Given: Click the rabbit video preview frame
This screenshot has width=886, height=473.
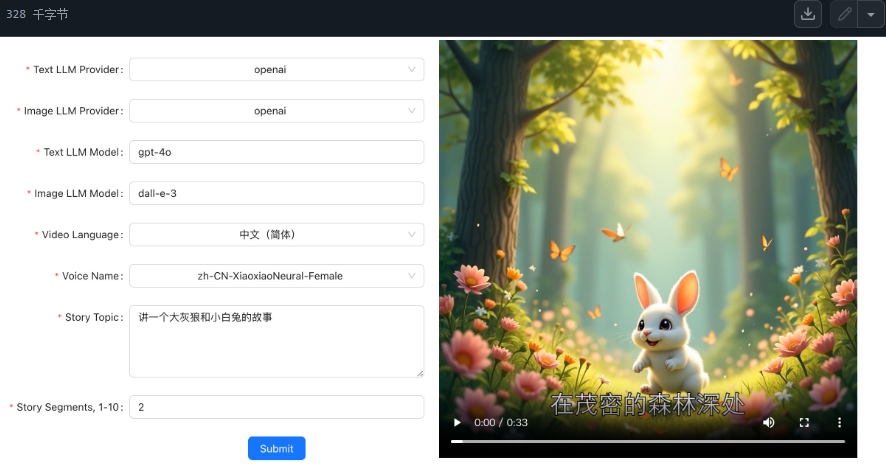Looking at the screenshot, I should coord(648,249).
